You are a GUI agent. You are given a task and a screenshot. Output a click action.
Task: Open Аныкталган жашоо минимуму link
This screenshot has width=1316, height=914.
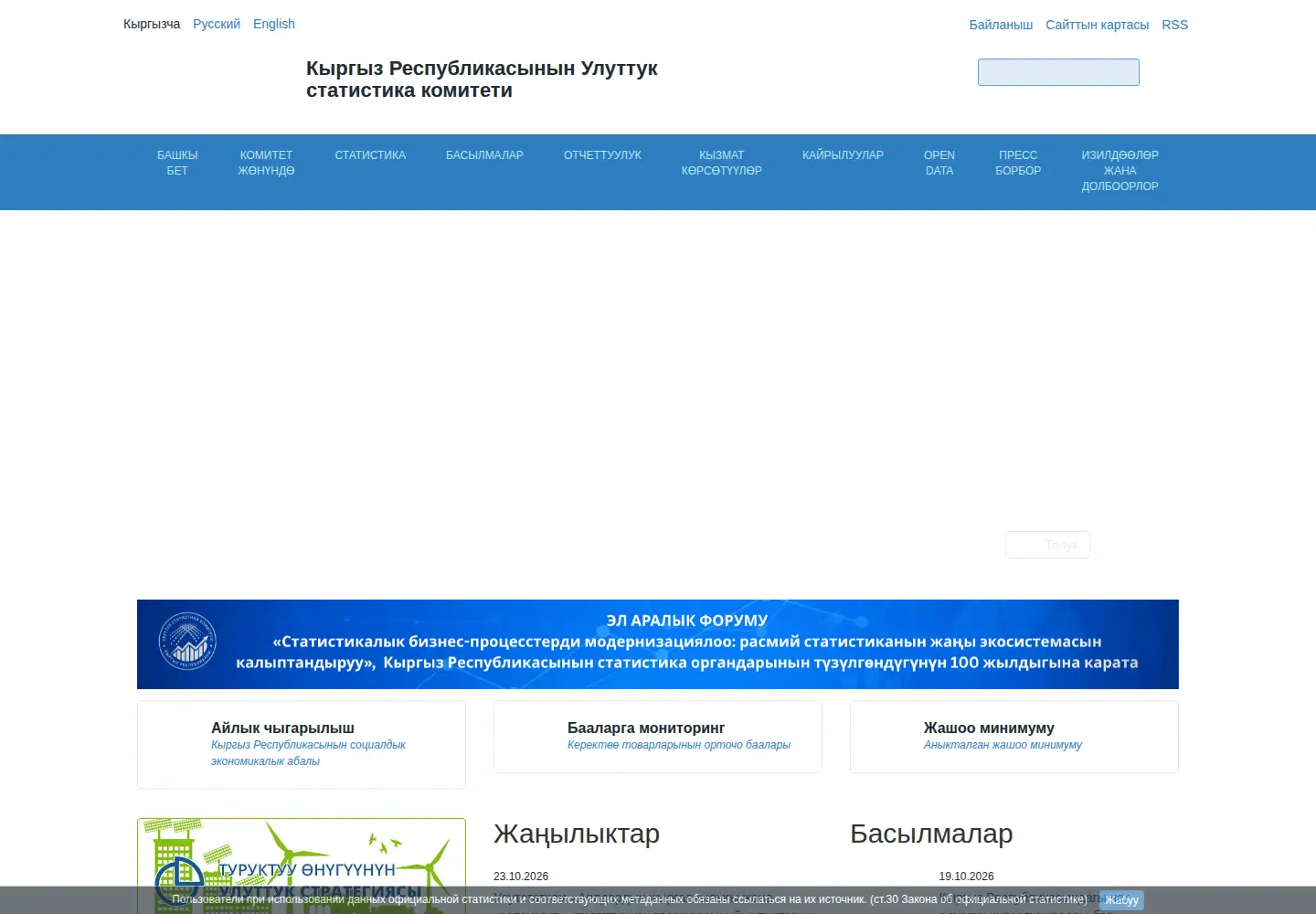[1003, 745]
